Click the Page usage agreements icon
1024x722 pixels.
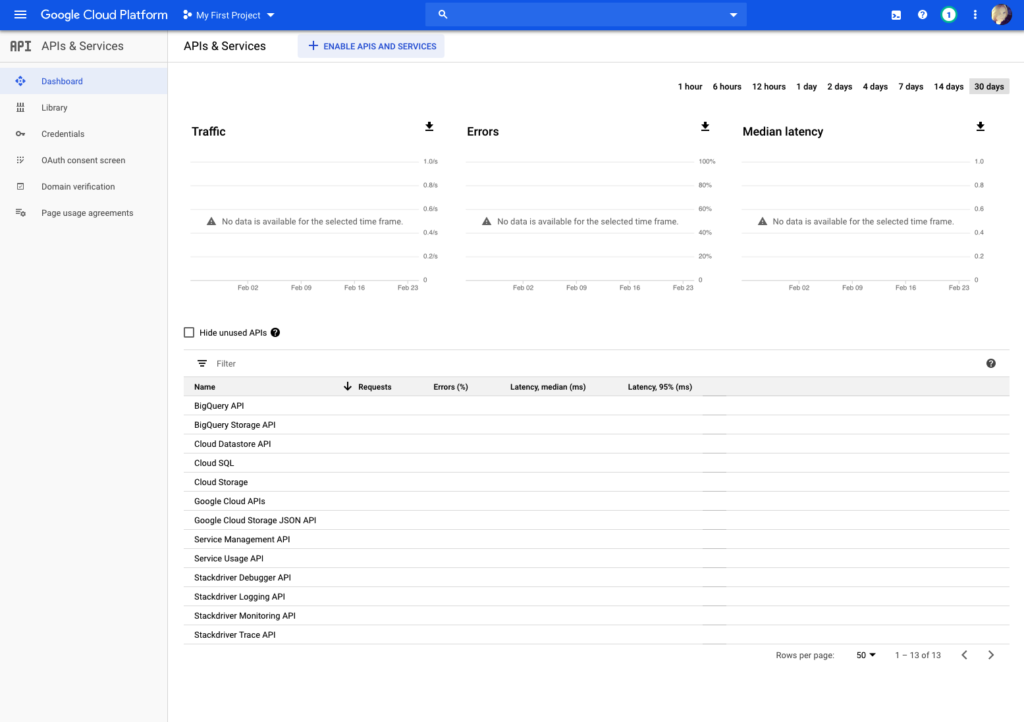coord(20,213)
